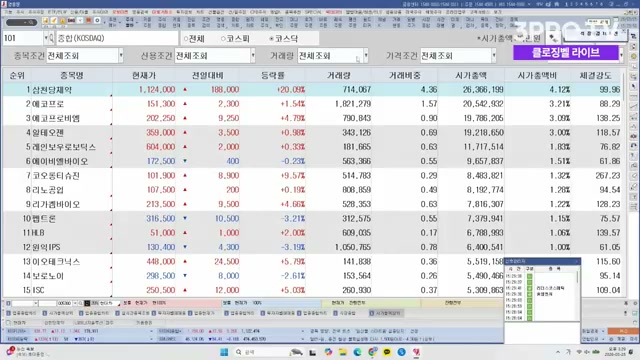Open Microsoft Edge from taskbar
Viewport: 640px width, 360px height.
358,352
